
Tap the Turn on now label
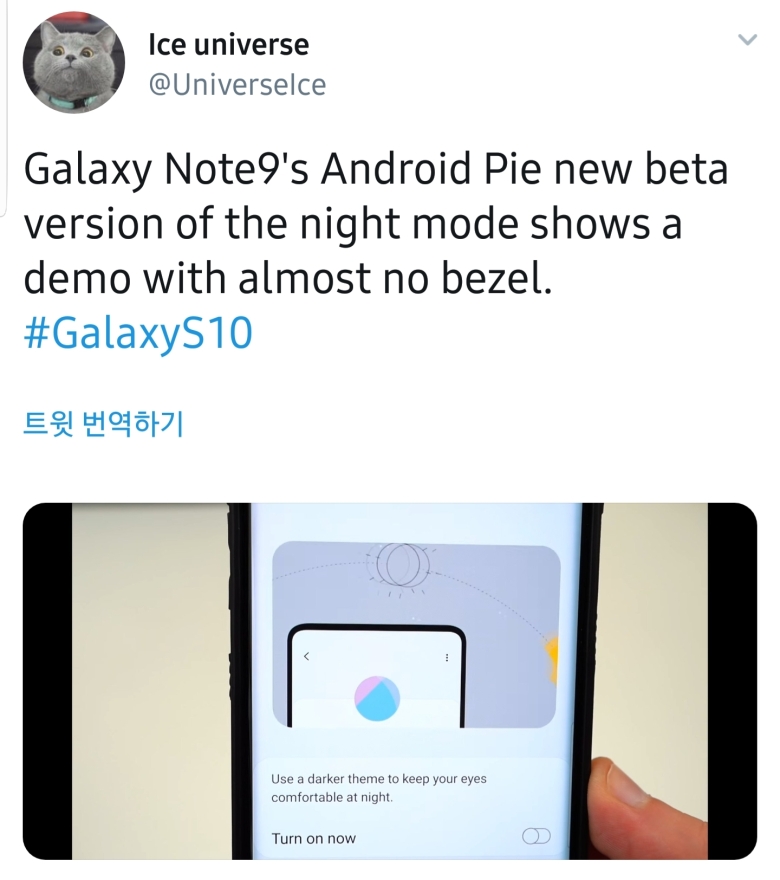pyautogui.click(x=314, y=838)
